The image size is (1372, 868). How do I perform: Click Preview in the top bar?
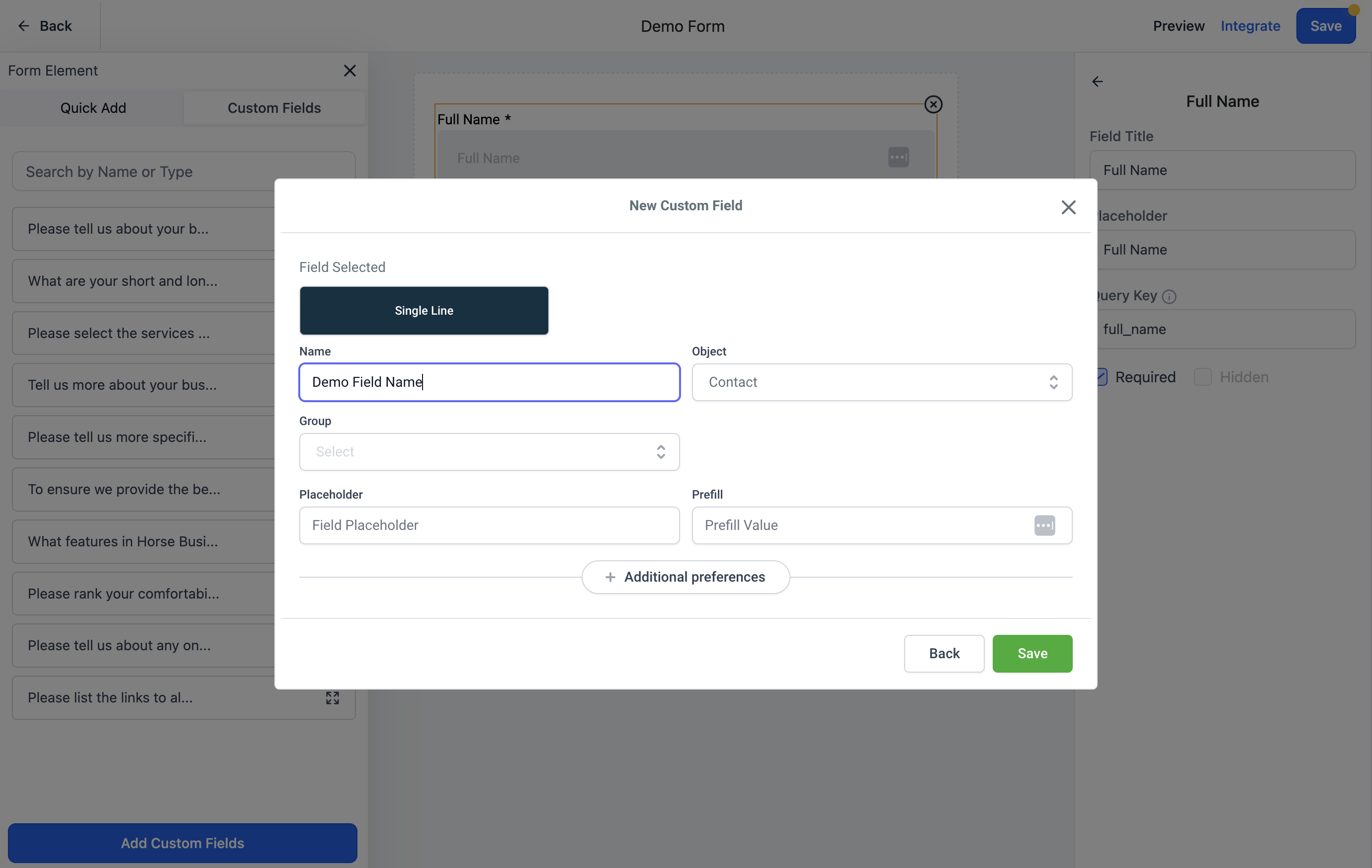1178,26
